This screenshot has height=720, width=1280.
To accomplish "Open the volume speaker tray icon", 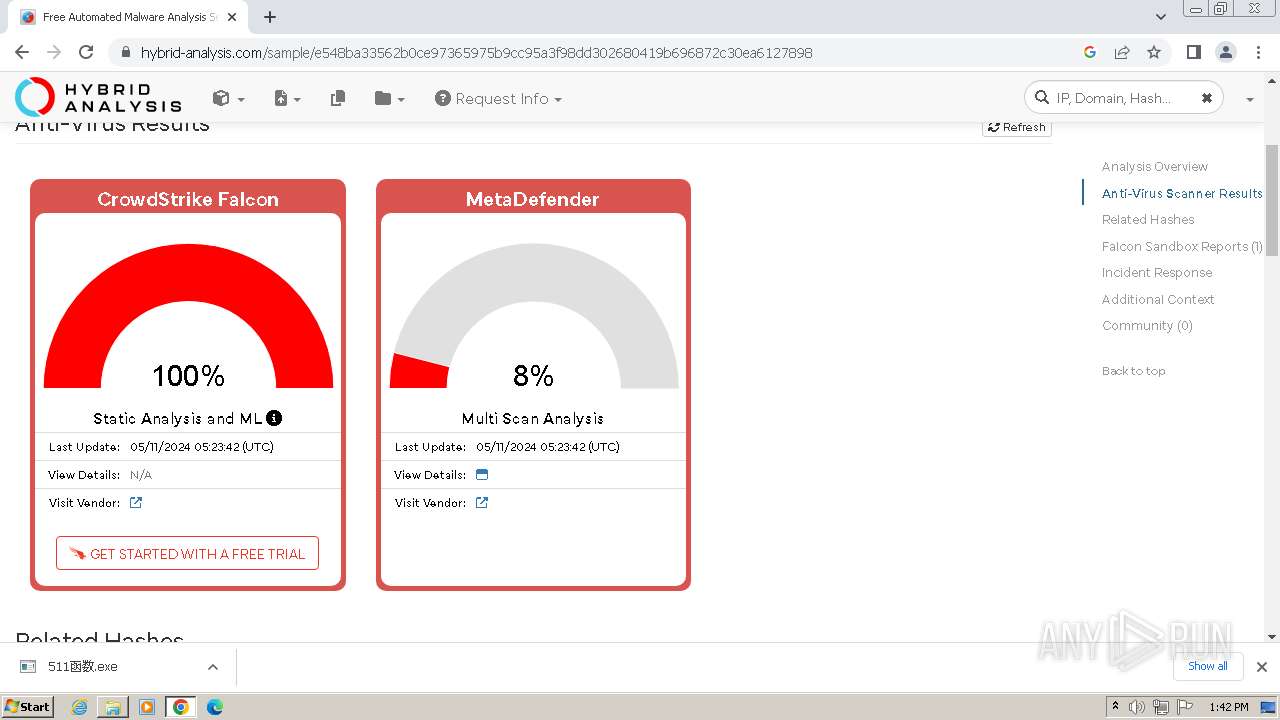I will tap(1137, 707).
